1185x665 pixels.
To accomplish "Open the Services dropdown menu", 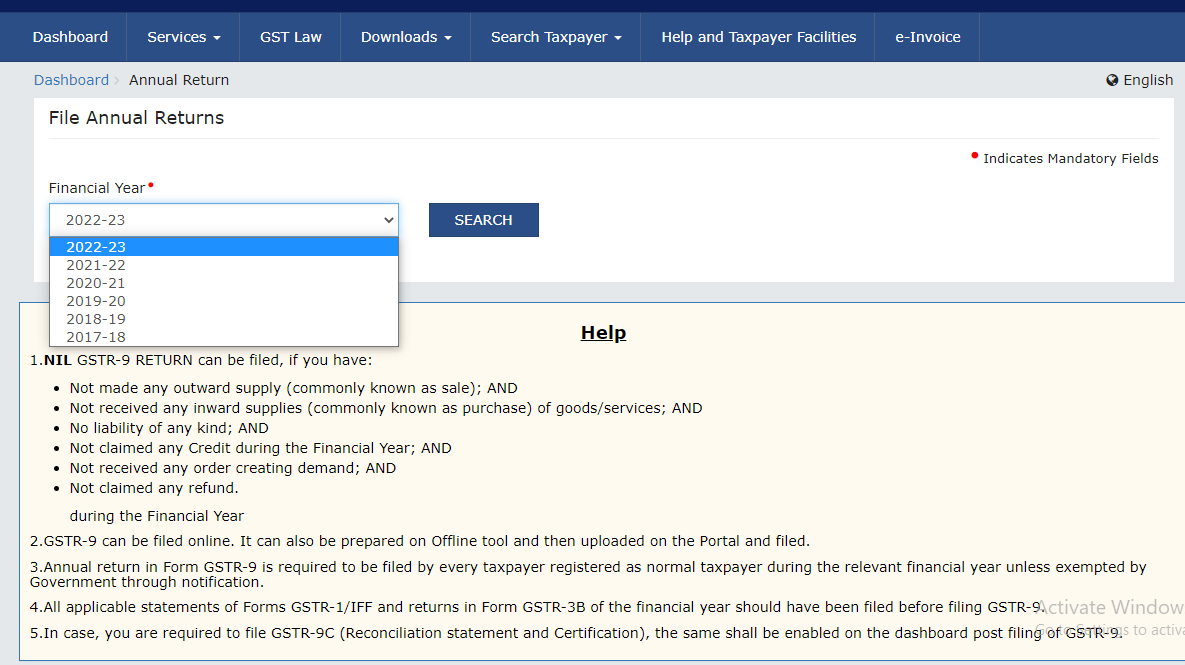I will [x=183, y=37].
